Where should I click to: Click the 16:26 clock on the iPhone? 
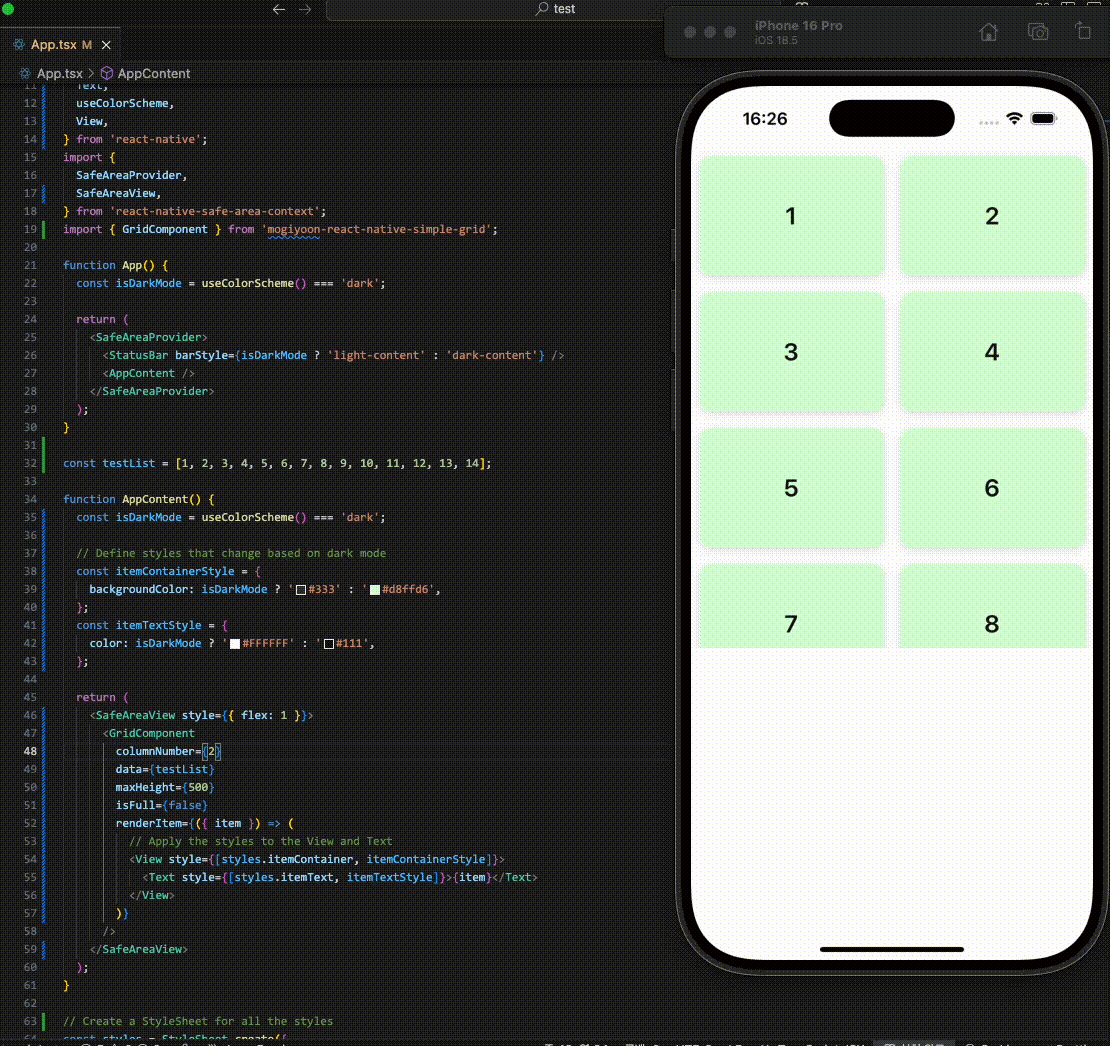click(x=765, y=119)
